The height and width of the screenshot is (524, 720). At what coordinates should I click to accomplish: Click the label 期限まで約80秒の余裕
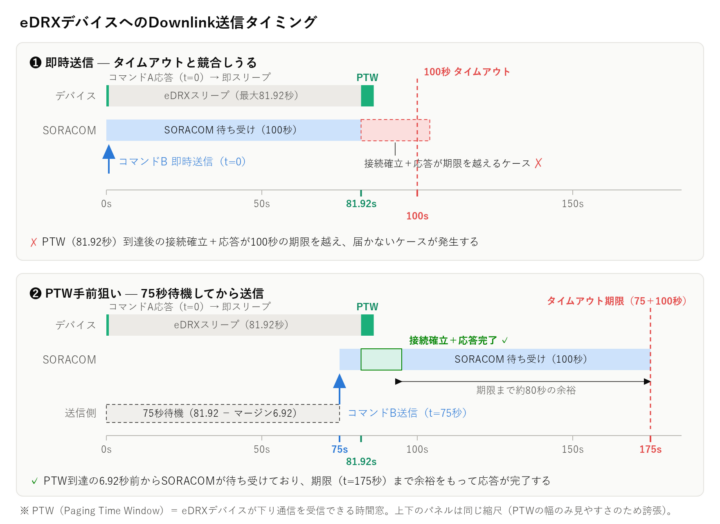[526, 390]
